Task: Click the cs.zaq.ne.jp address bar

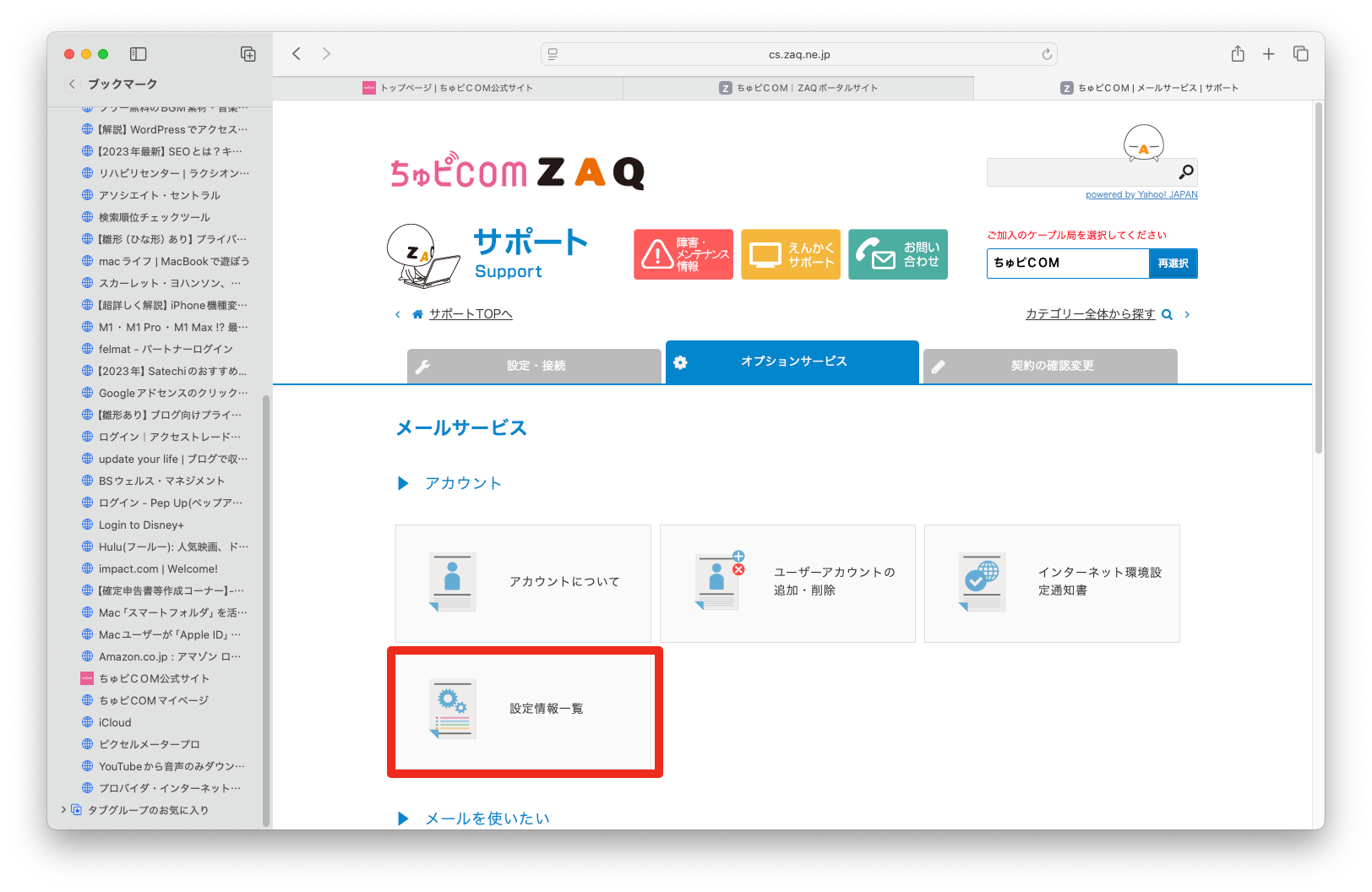Action: [799, 54]
